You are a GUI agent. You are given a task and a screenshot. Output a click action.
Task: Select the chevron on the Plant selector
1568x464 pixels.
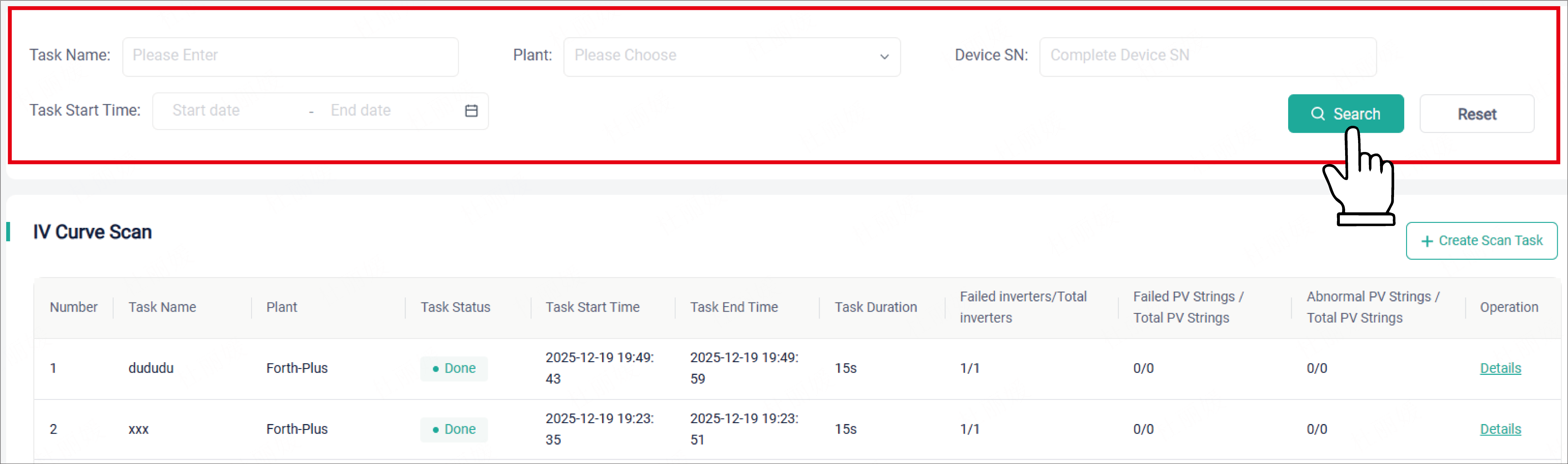pyautogui.click(x=884, y=57)
